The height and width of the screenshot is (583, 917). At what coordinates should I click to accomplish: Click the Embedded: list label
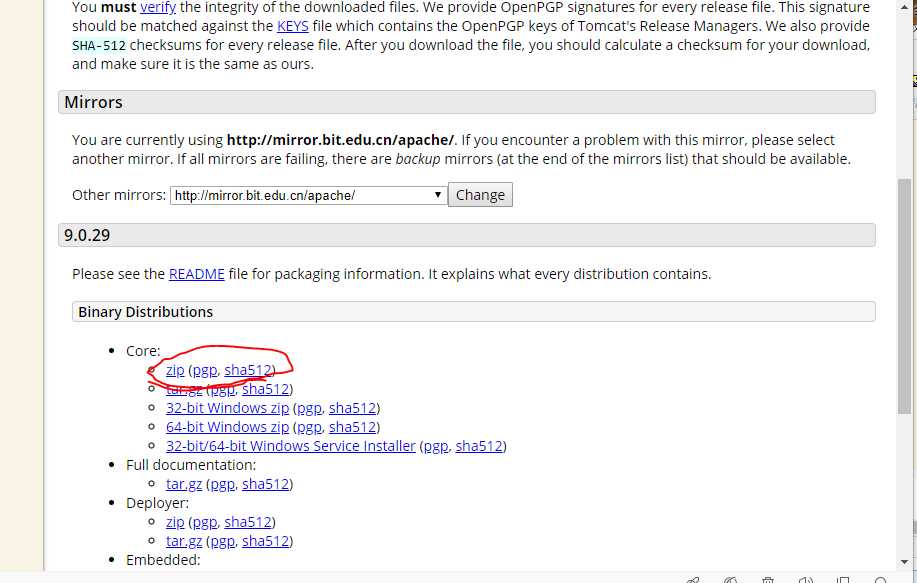click(163, 560)
